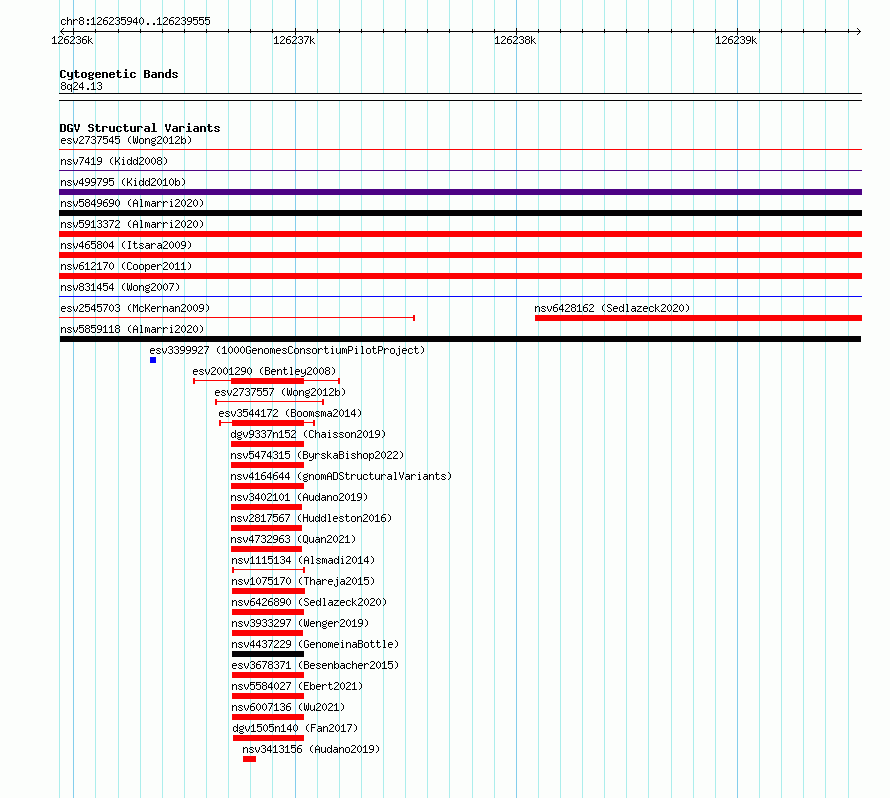
Task: Click the red dgv9337n152 variant bar
Action: tap(267, 444)
